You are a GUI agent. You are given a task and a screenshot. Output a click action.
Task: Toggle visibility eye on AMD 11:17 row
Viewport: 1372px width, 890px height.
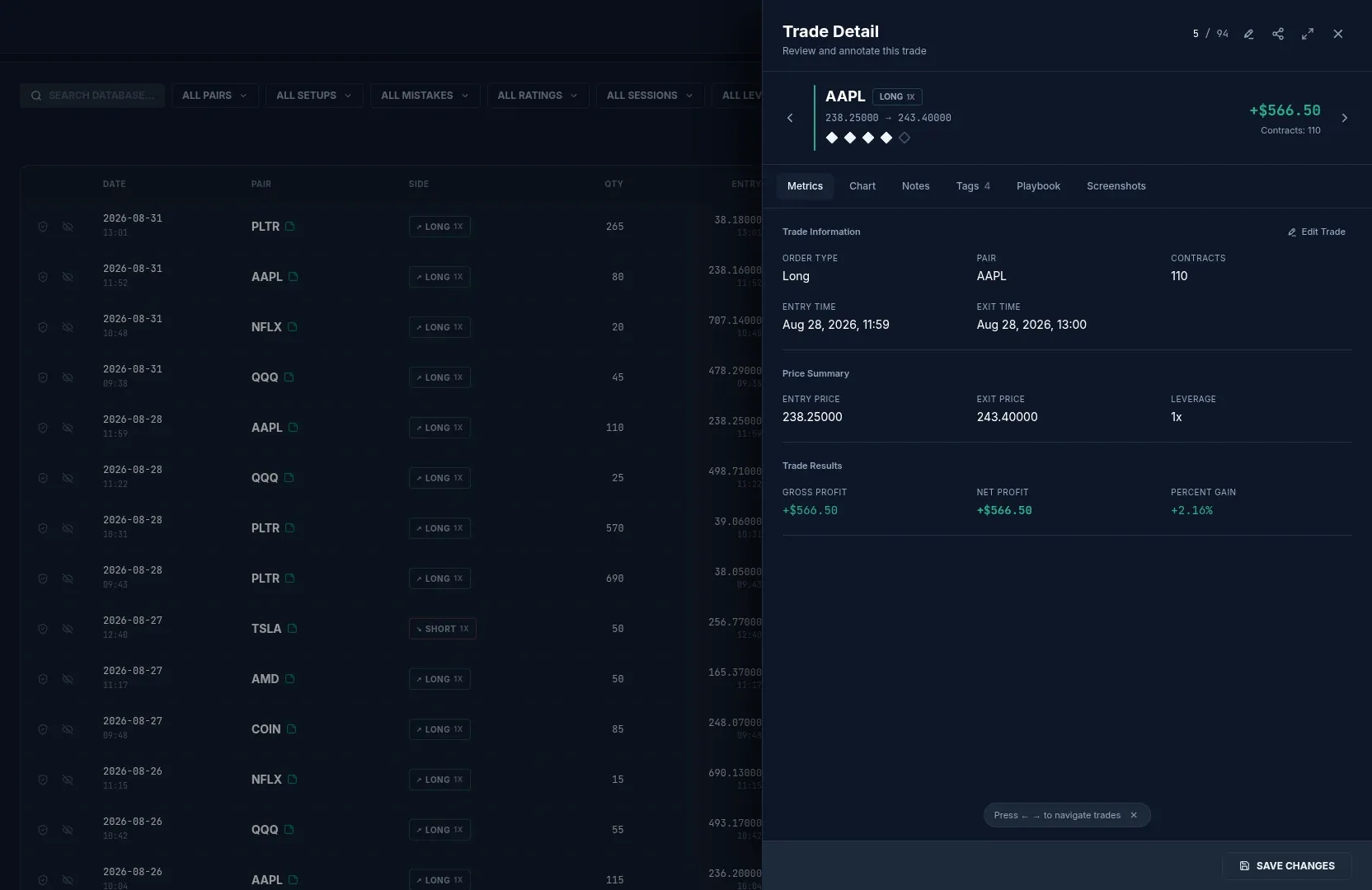click(x=68, y=679)
